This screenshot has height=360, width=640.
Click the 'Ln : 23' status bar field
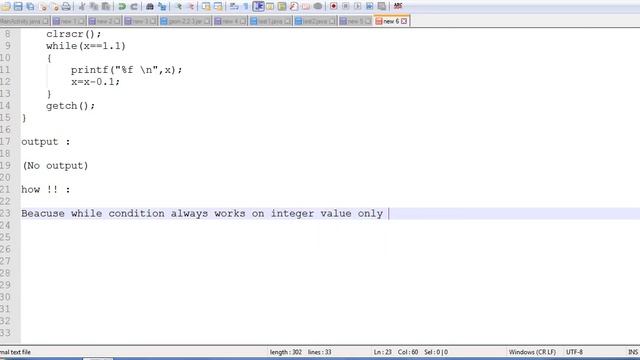(382, 352)
